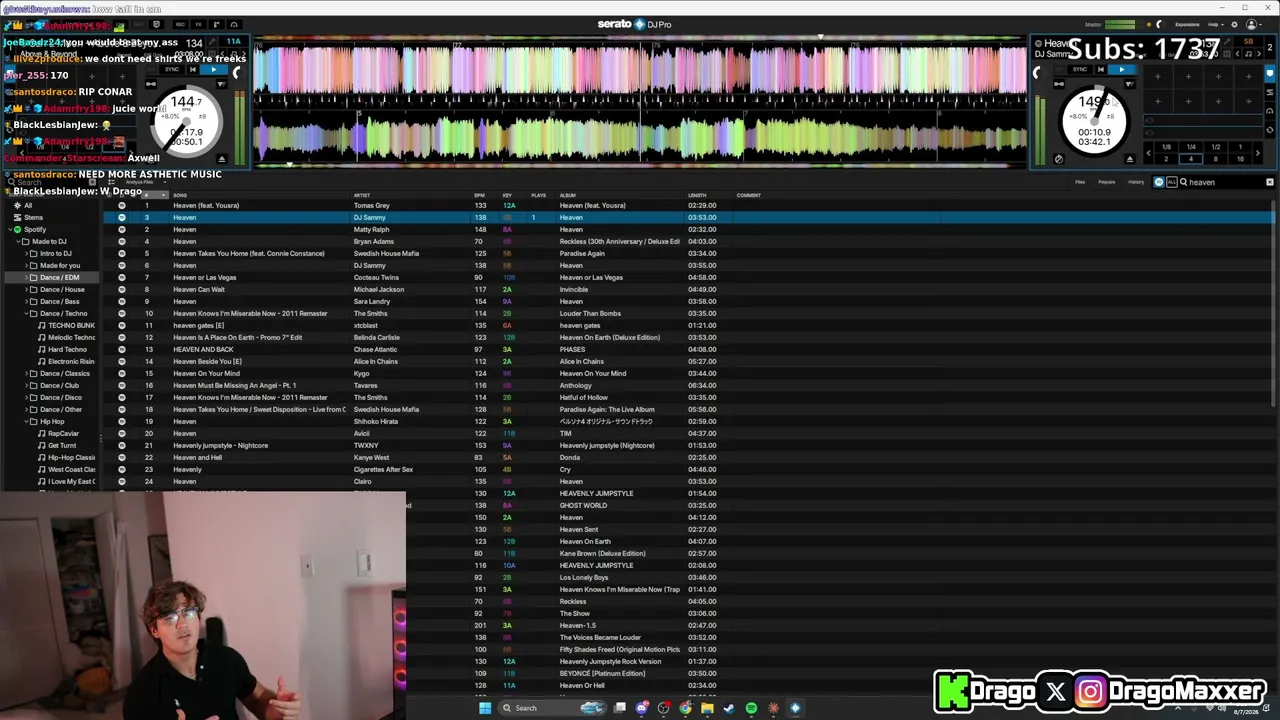
Task: Expand the Dance / Bass folder
Action: 25,301
